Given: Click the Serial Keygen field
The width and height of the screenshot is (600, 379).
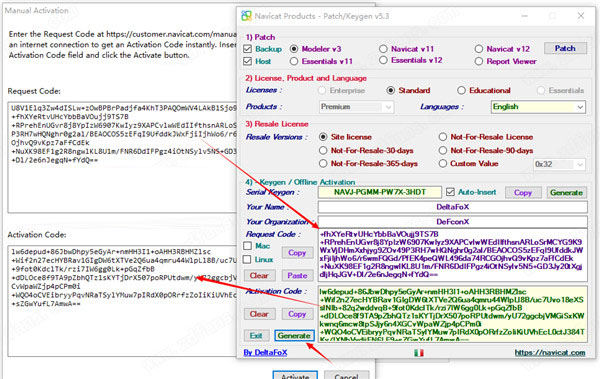Looking at the screenshot, I should tap(380, 192).
